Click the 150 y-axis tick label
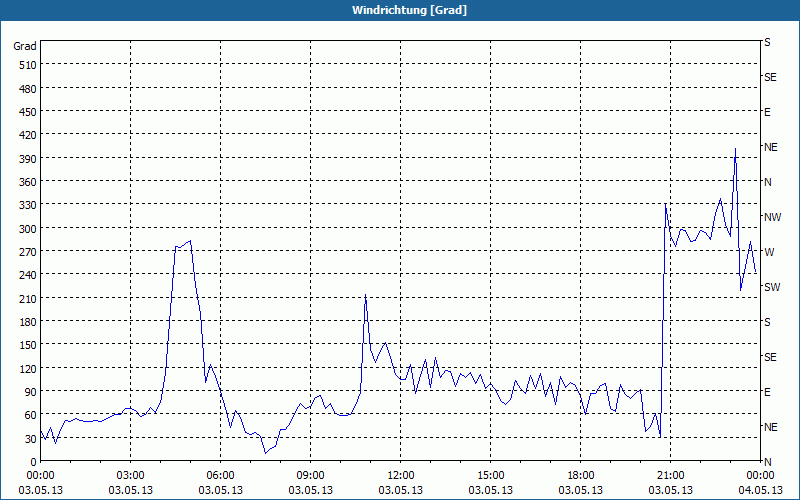The image size is (800, 500). (x=28, y=345)
